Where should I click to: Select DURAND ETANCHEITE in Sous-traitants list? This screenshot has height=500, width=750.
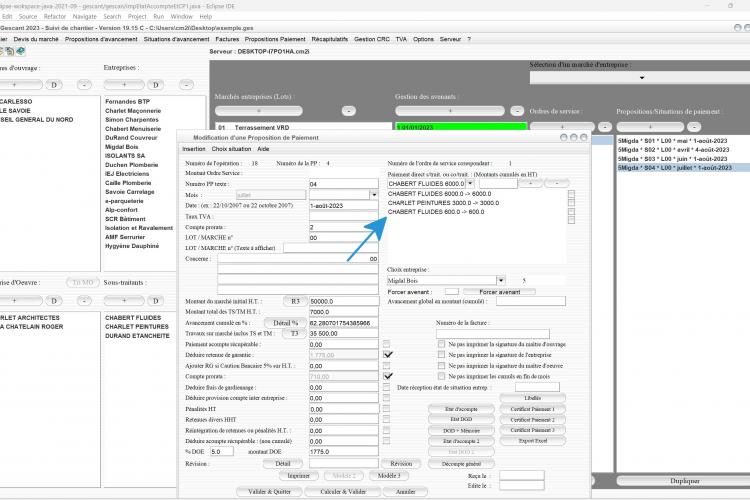click(137, 336)
